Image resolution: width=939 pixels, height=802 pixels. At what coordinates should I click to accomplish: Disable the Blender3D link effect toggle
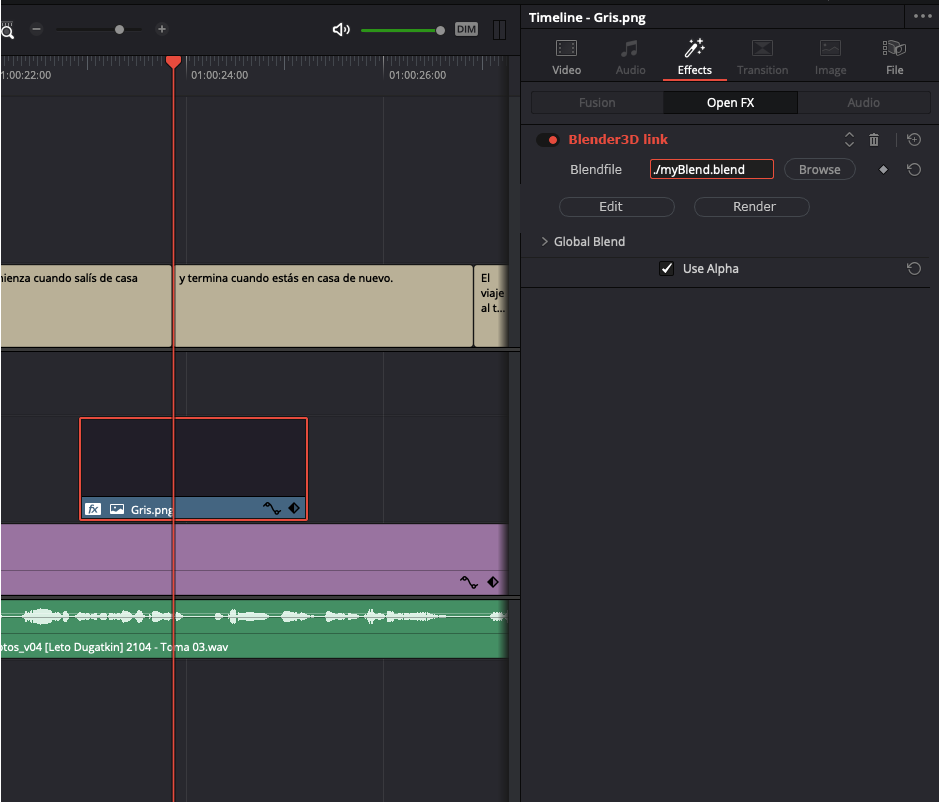coord(547,140)
